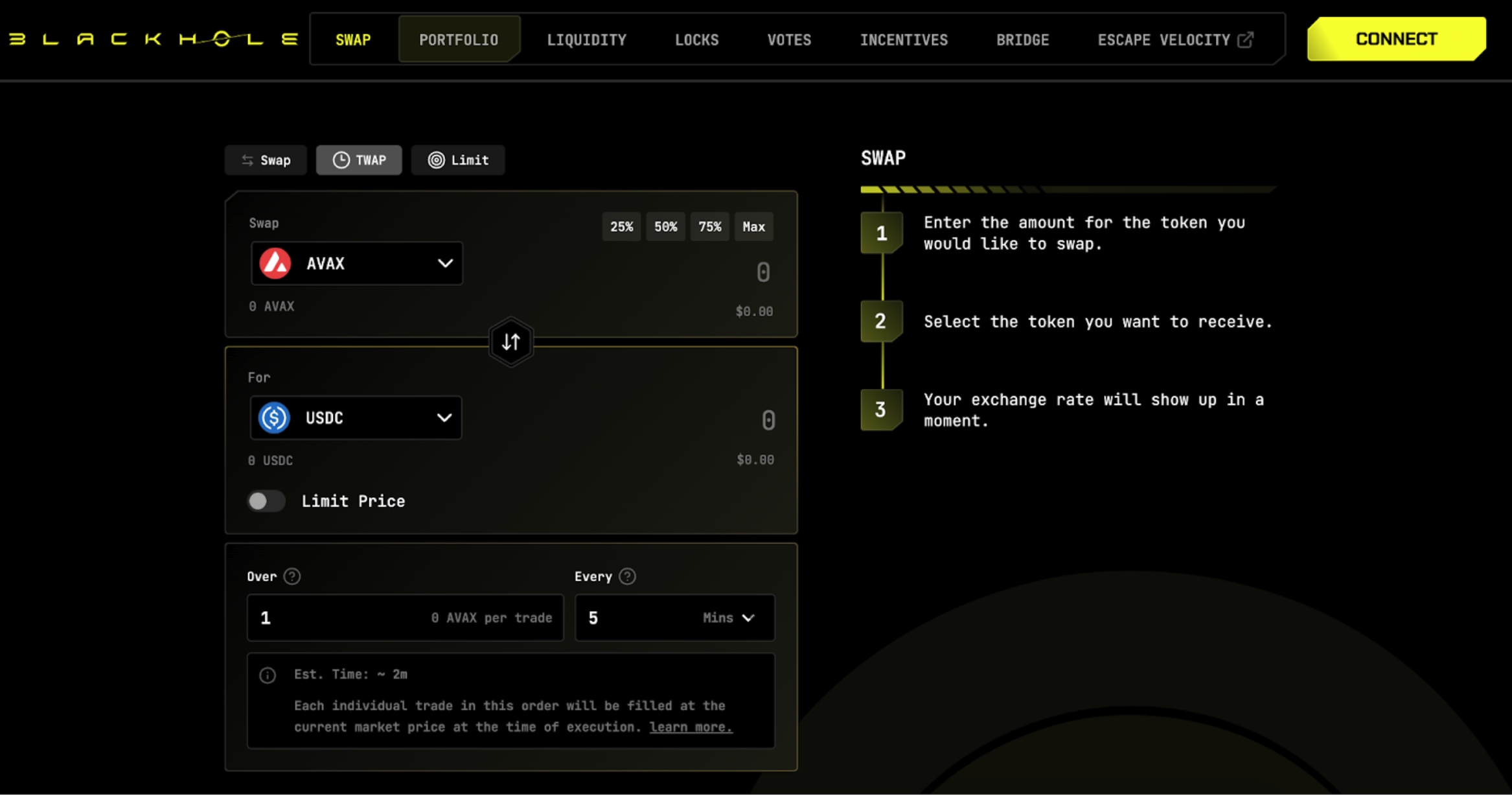Follow the learn more link
This screenshot has height=796, width=1512.
[x=690, y=727]
